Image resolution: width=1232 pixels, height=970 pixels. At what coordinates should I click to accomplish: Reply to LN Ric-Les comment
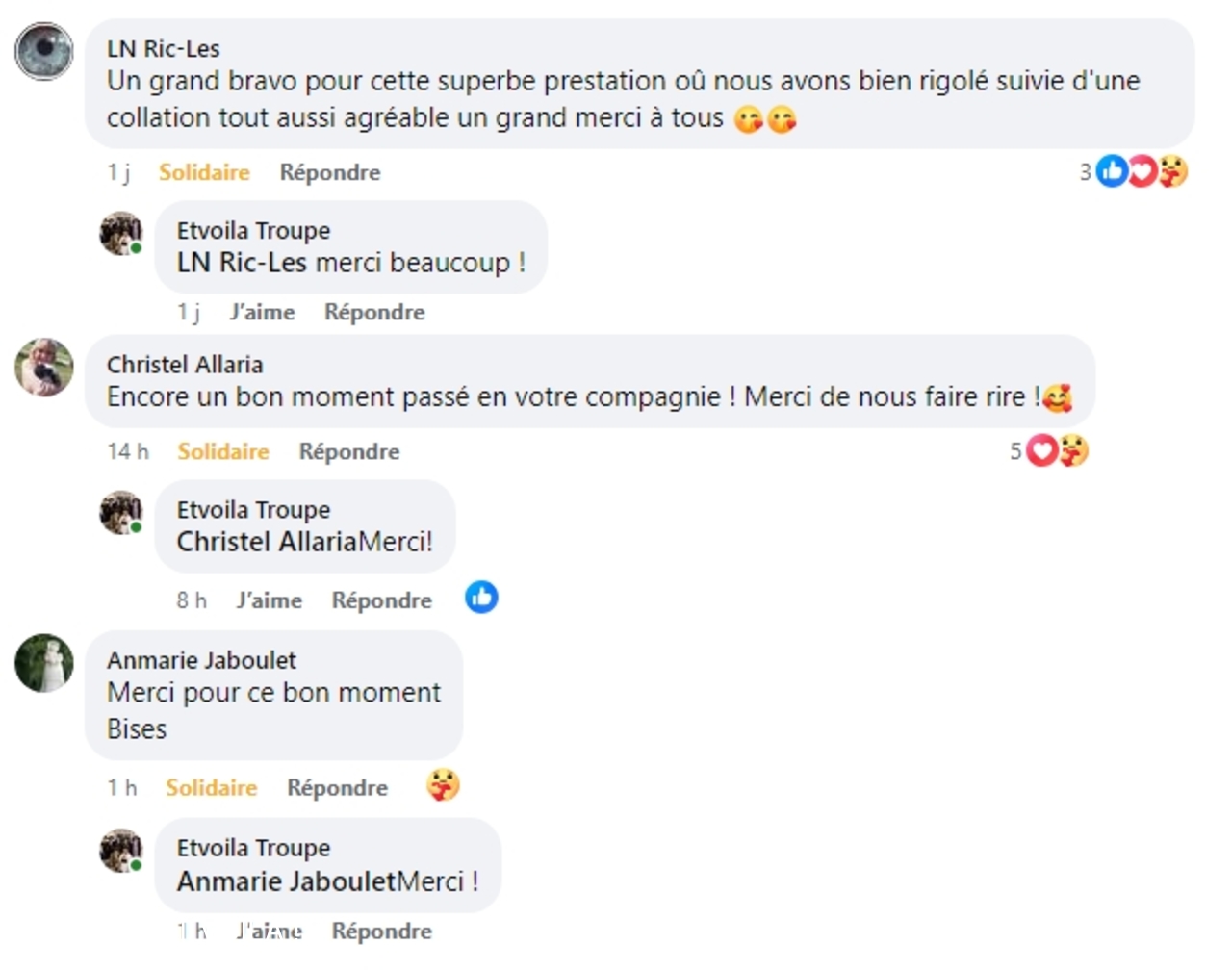(330, 172)
